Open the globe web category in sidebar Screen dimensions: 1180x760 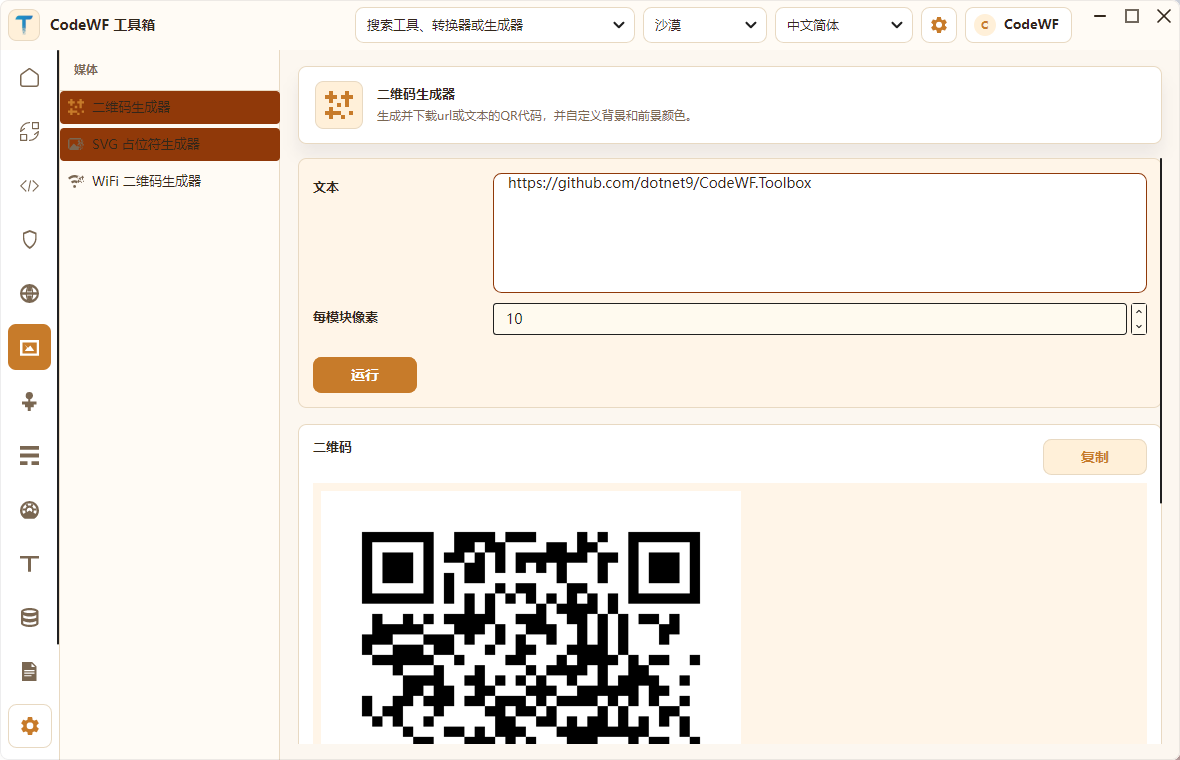29,293
